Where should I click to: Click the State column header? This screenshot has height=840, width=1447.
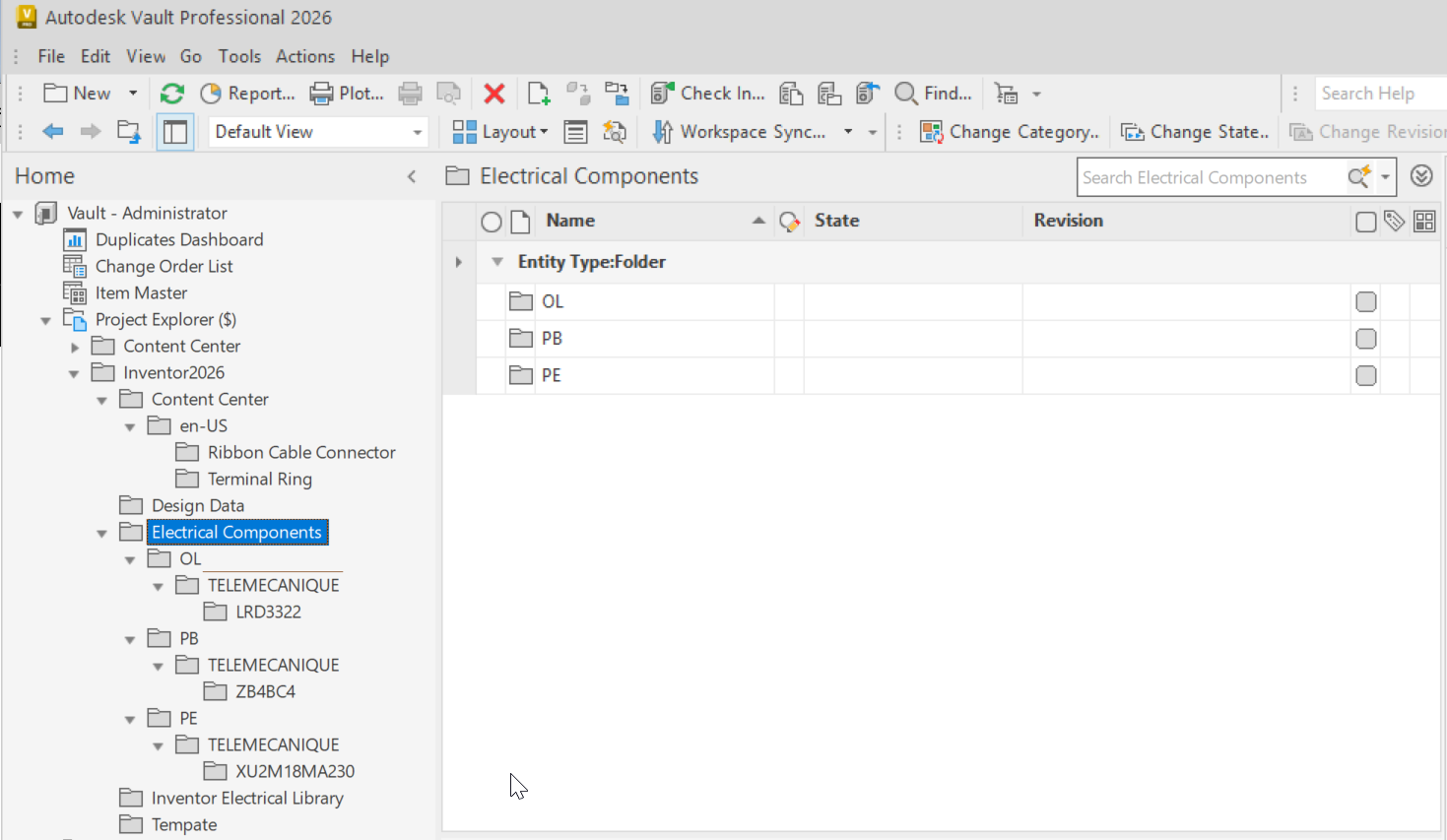913,221
